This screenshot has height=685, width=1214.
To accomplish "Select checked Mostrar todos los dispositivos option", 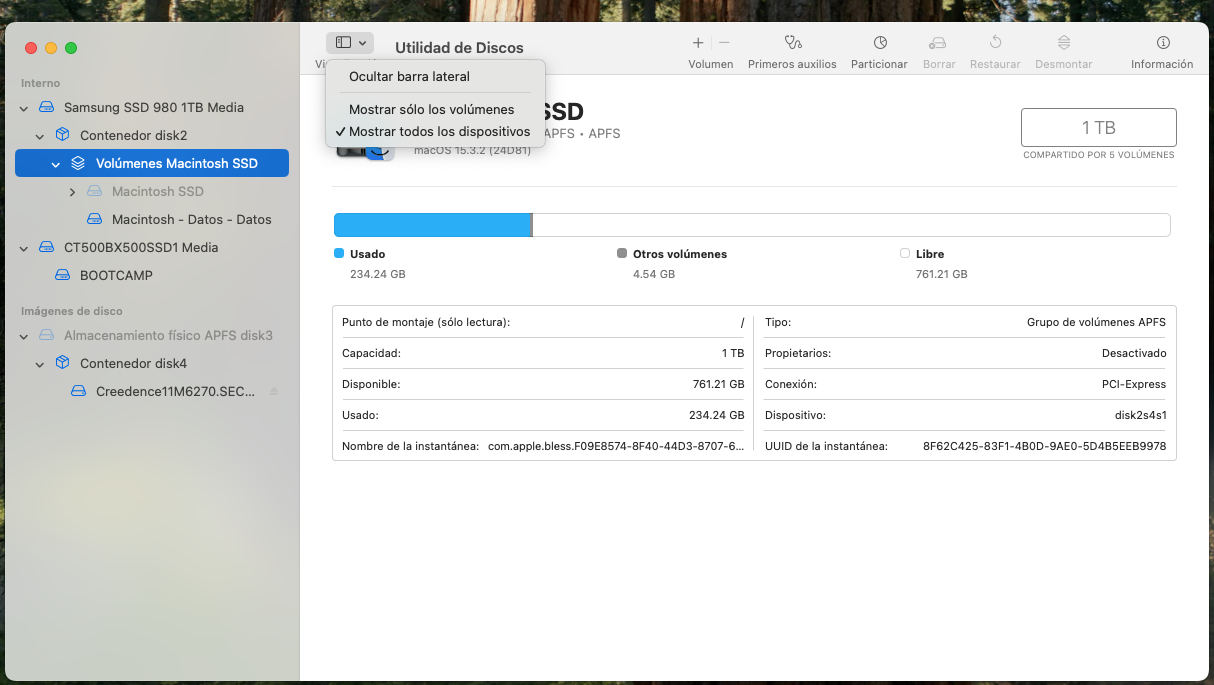I will pyautogui.click(x=439, y=131).
